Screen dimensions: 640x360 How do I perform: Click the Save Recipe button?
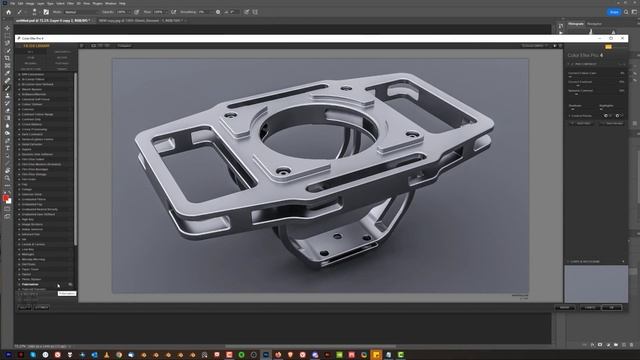[613, 123]
